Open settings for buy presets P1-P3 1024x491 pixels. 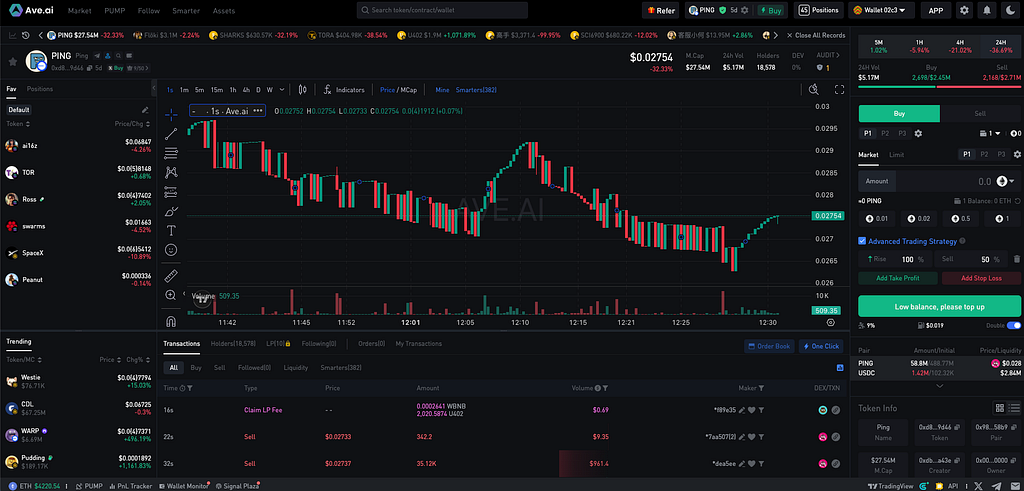918,133
